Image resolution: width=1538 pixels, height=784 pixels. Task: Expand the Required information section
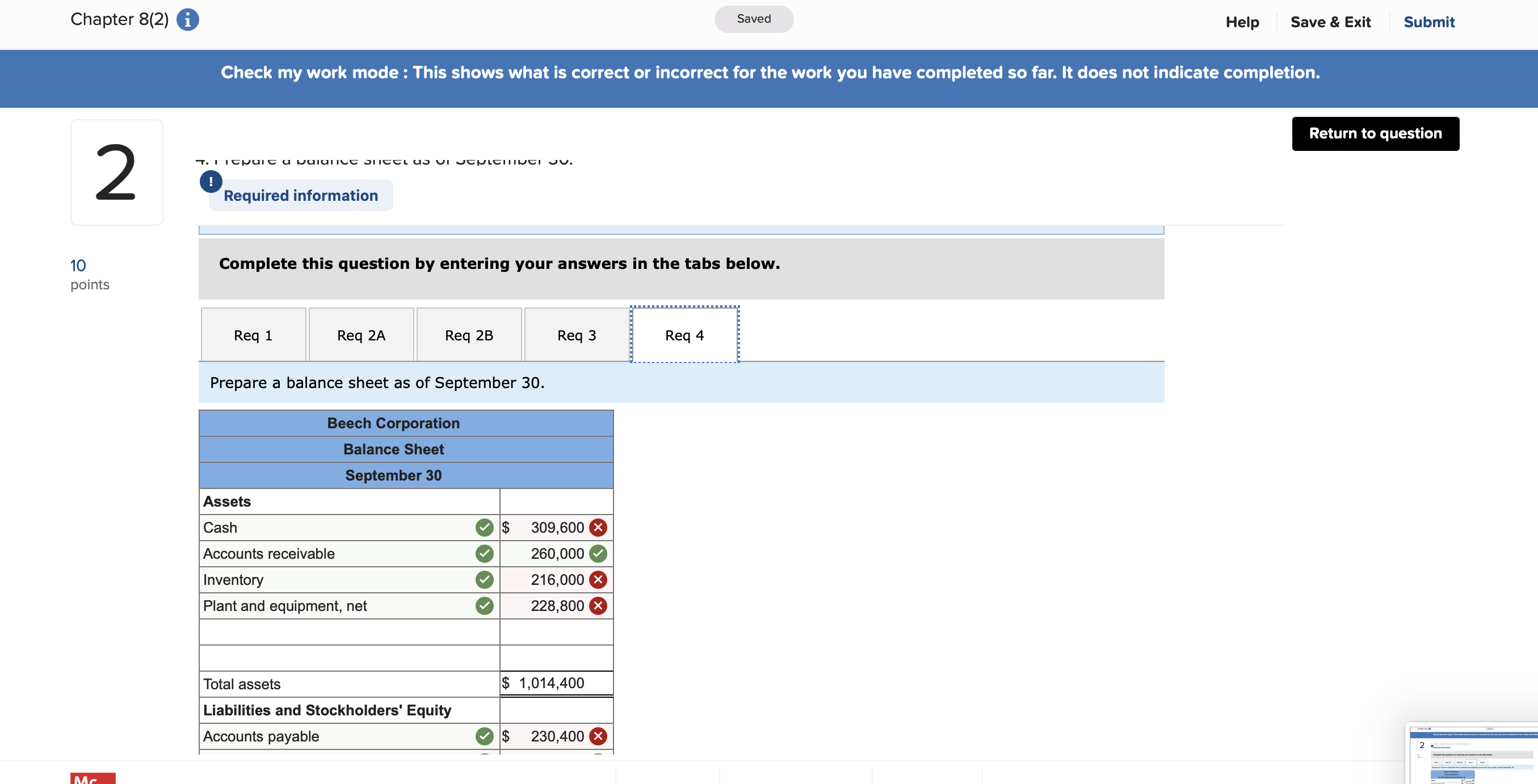pyautogui.click(x=300, y=195)
